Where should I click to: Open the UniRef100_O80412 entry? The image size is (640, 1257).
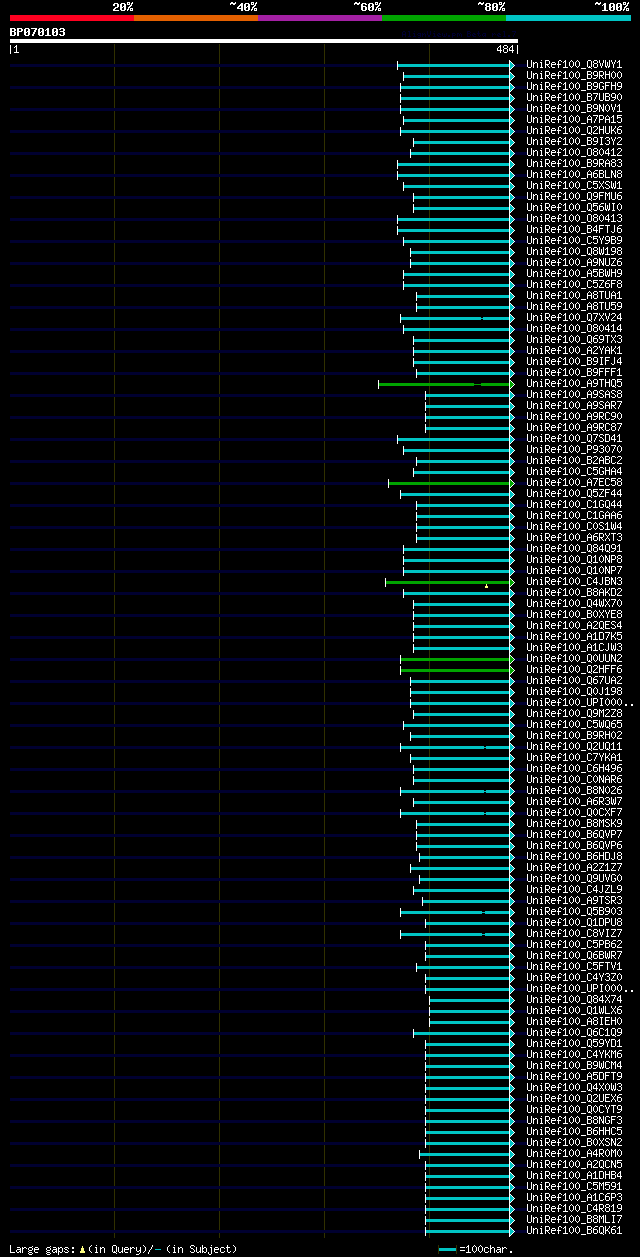[574, 152]
